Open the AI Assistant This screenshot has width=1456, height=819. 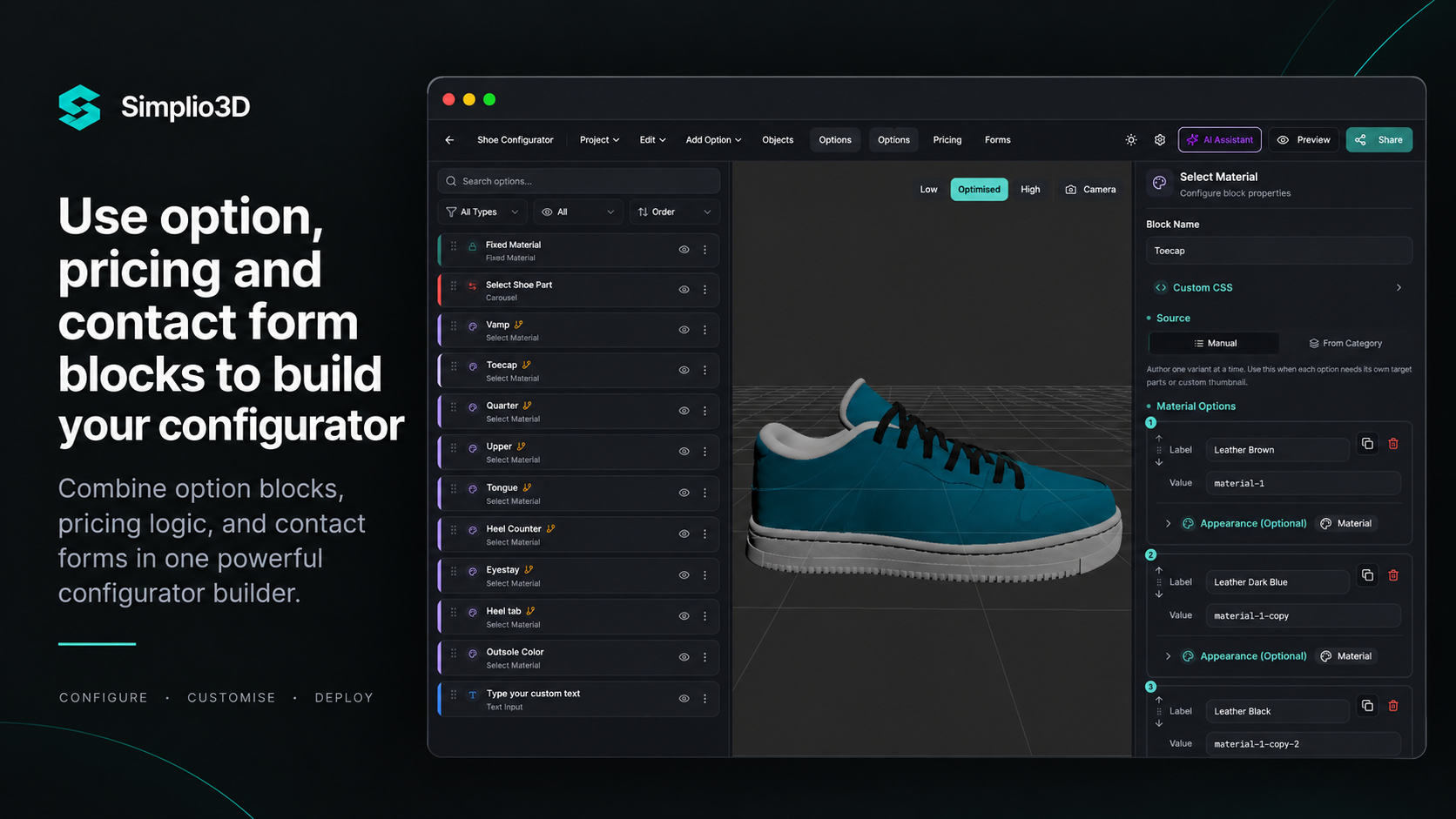pos(1220,140)
